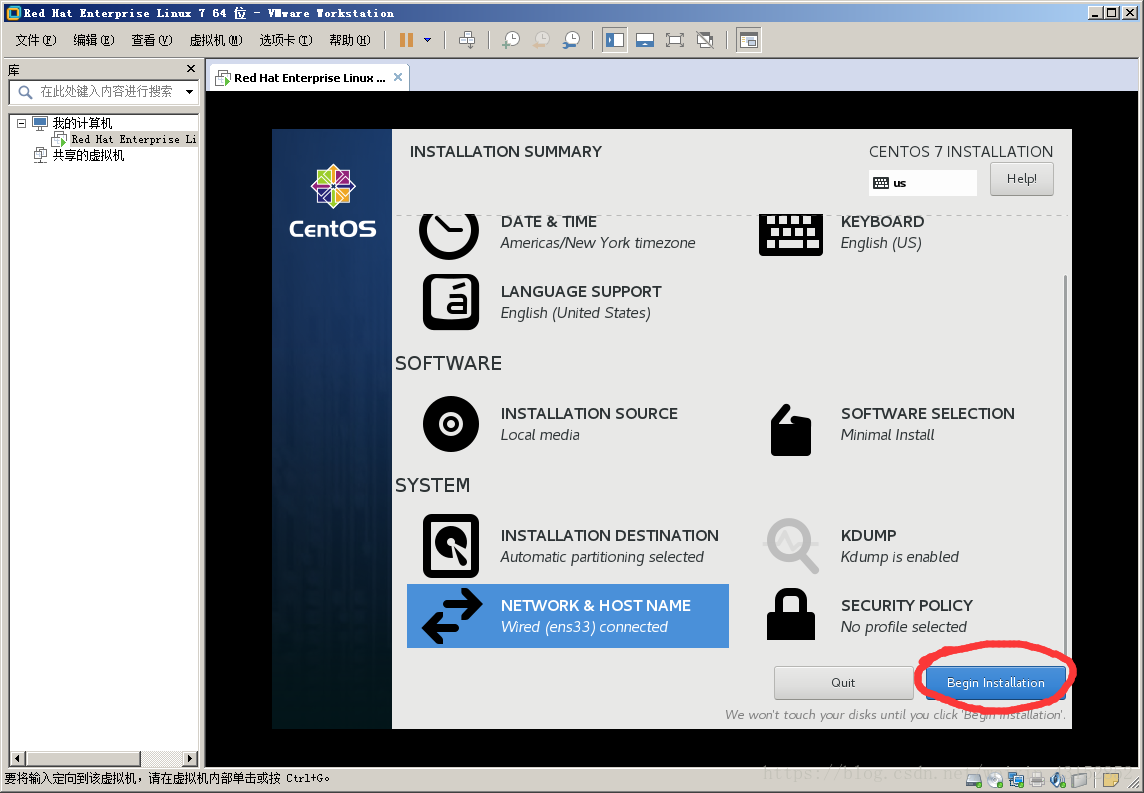Screen dimensions: 1144x793
Task: Enter full screen mode icon
Action: (x=675, y=40)
